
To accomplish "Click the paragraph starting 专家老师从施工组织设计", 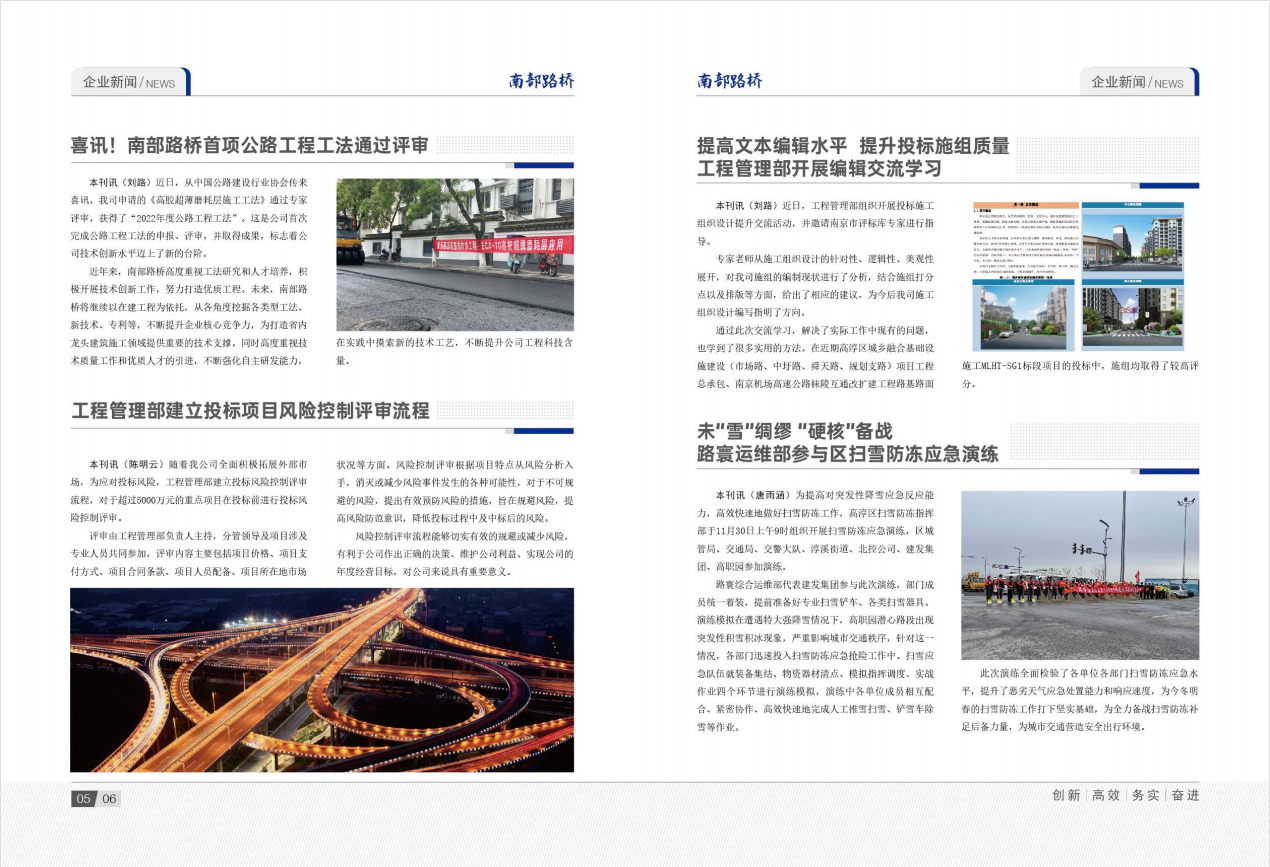I will coord(816,285).
